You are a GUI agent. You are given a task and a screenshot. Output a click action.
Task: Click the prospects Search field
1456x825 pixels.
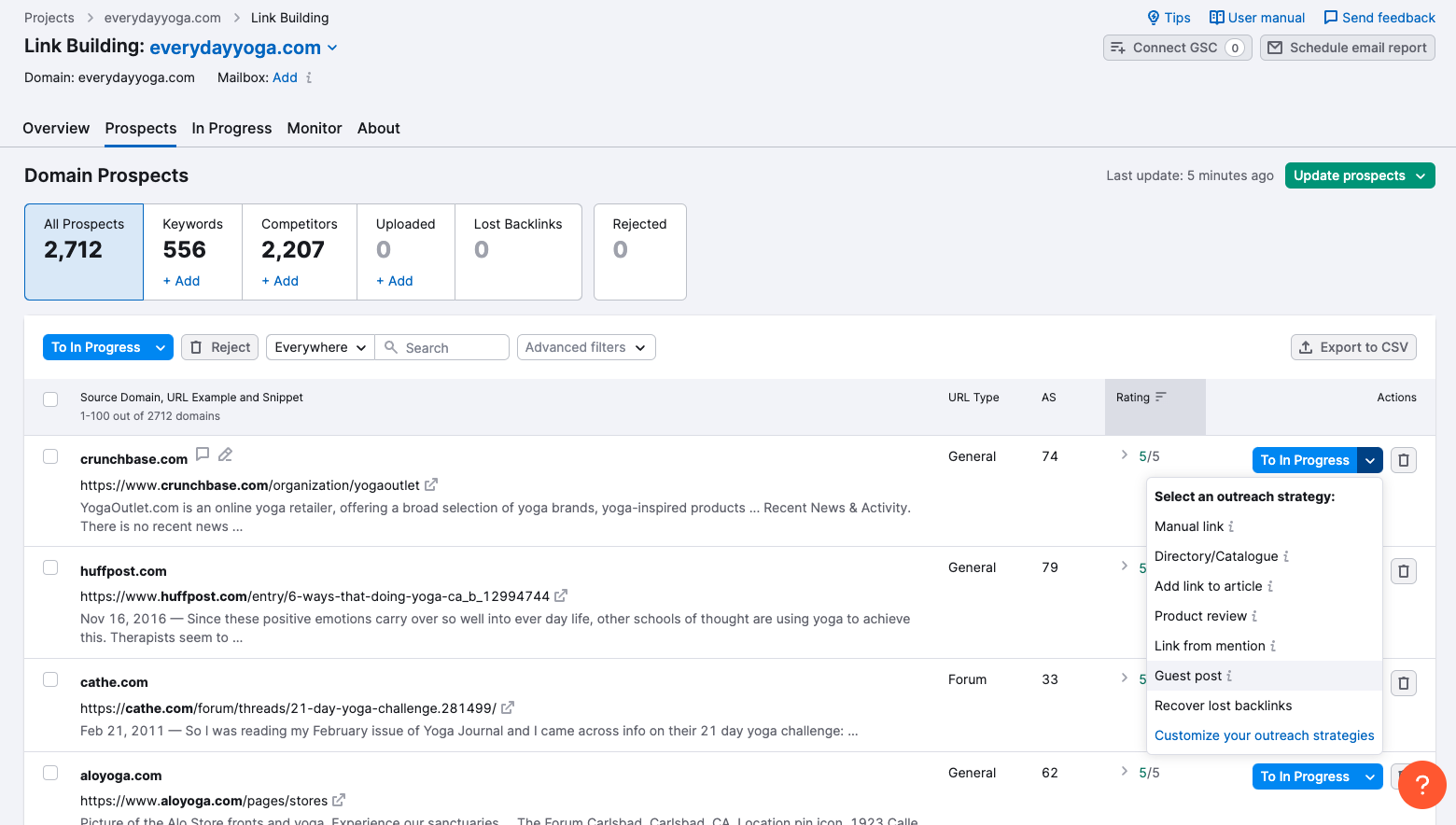coord(442,347)
